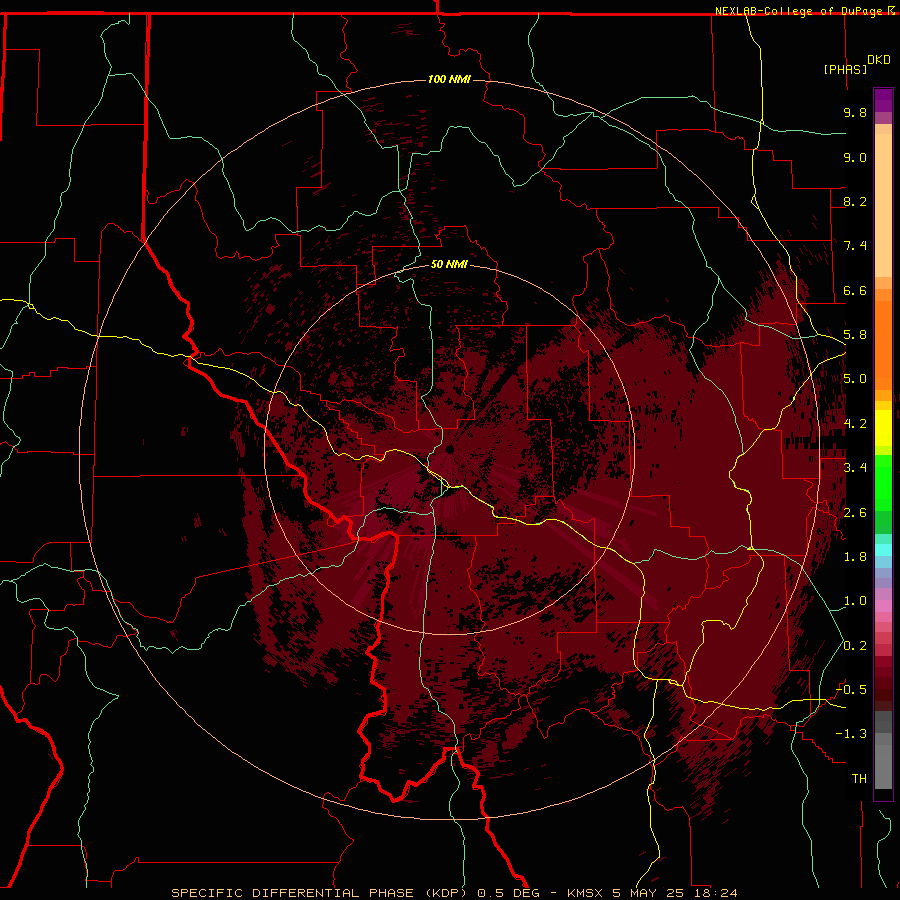Click the 'KMSX 5 MAY 25 18:24' timestamp
This screenshot has width=900, height=900.
click(652, 893)
